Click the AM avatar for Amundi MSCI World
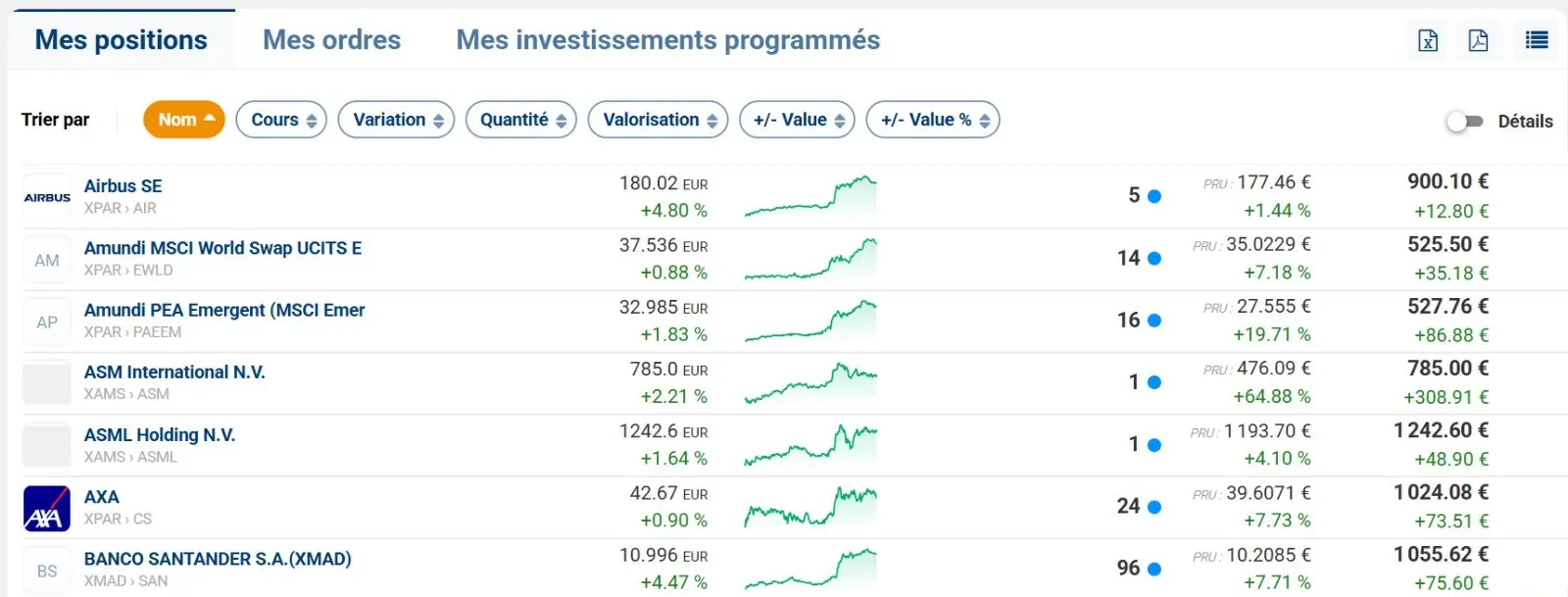This screenshot has height=597, width=1568. pos(47,260)
